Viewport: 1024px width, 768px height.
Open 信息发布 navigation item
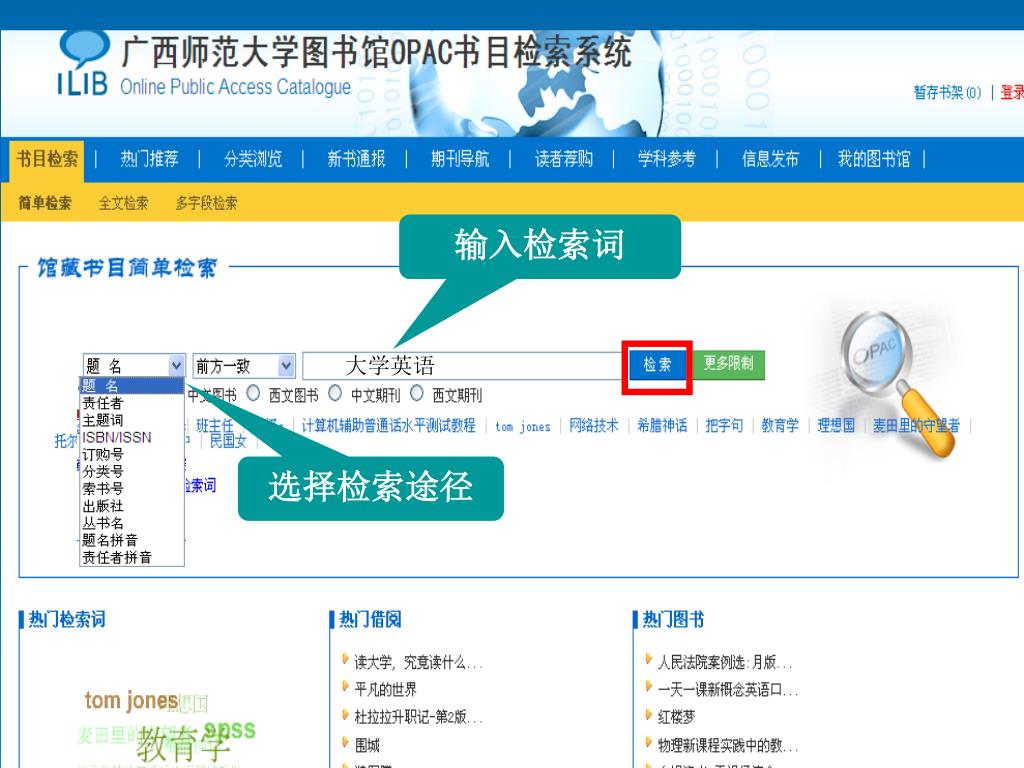(770, 159)
